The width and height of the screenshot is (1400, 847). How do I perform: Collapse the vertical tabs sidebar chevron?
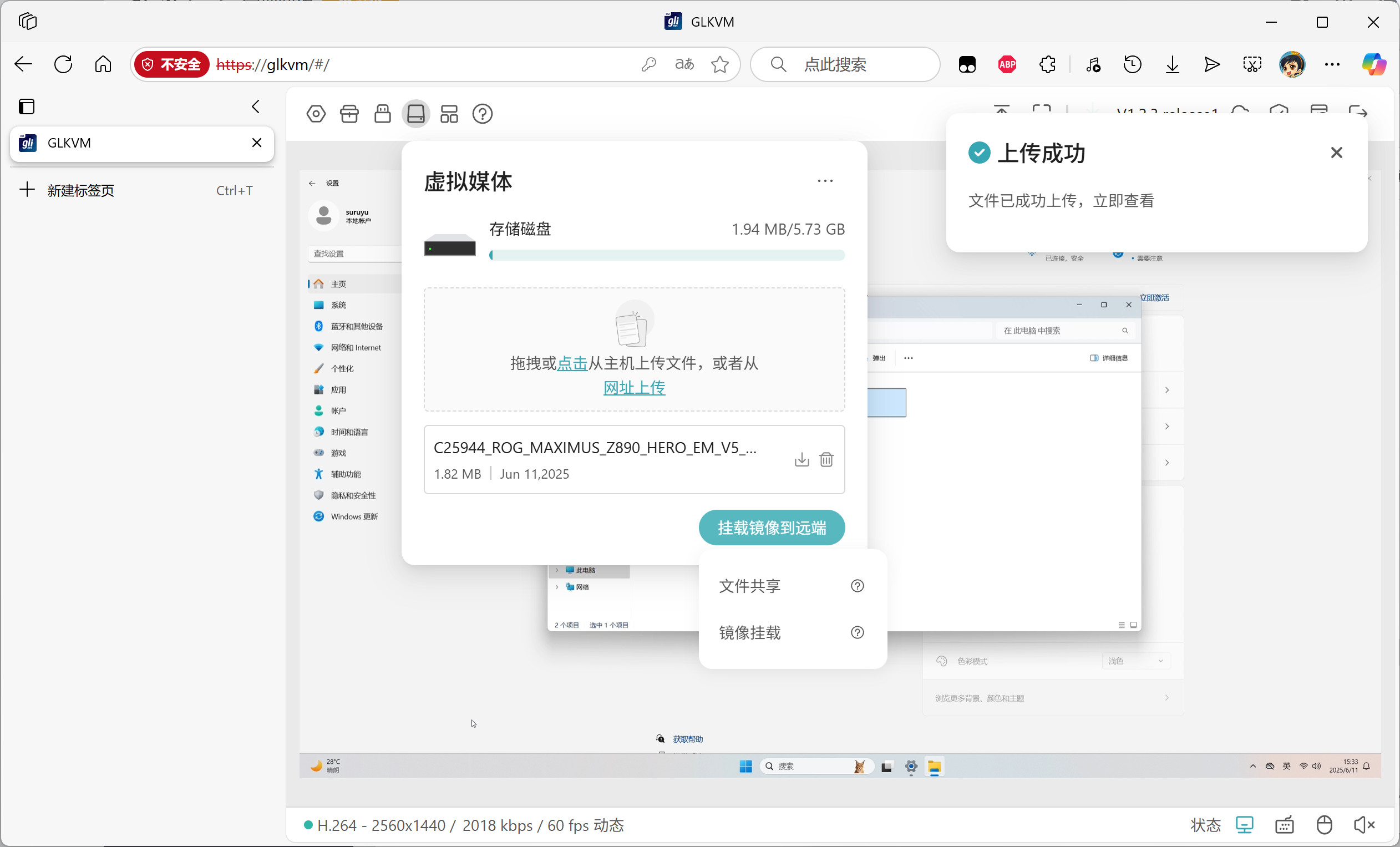coord(256,106)
